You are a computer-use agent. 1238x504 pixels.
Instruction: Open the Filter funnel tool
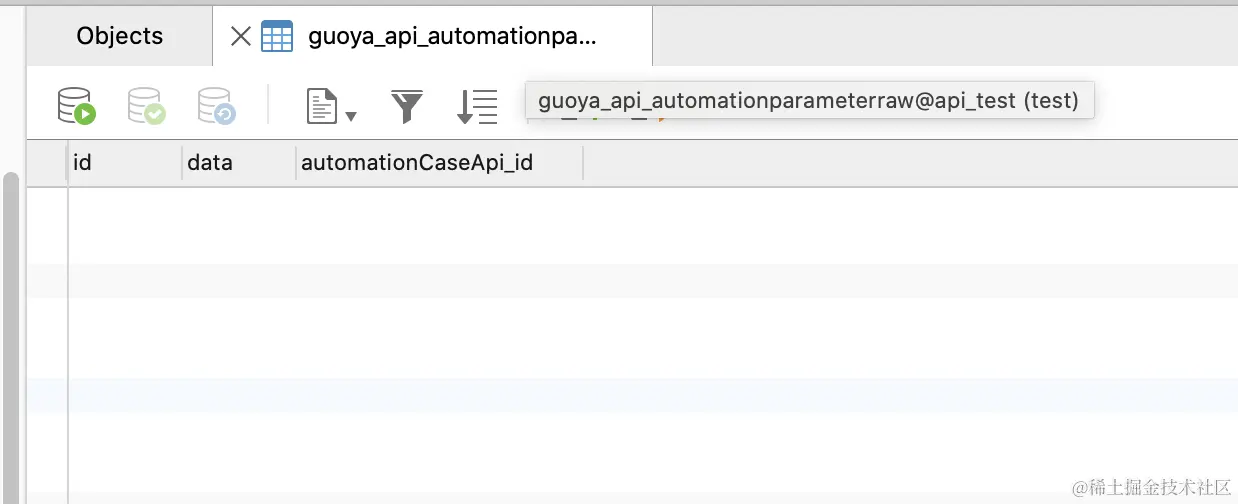click(407, 105)
